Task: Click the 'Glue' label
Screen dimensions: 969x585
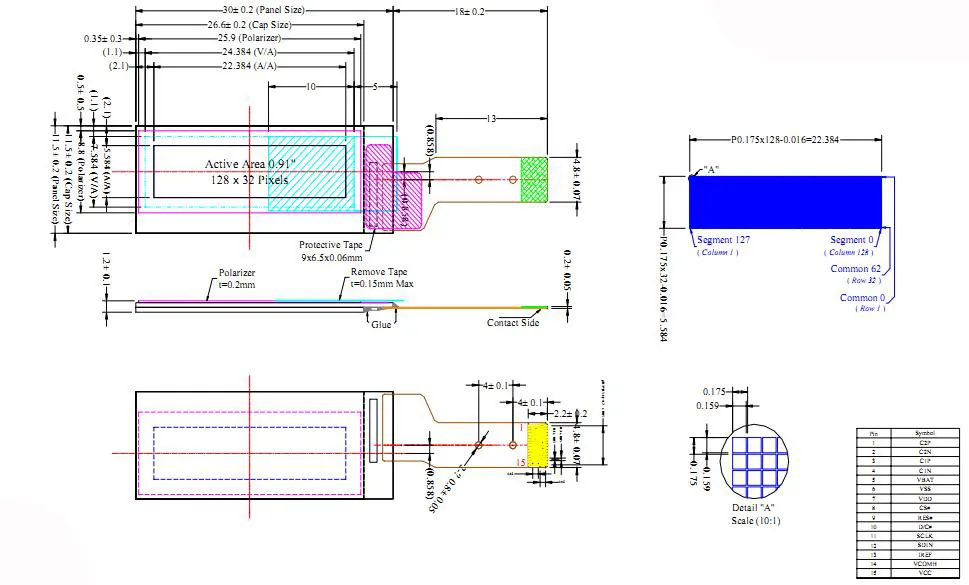Action: (381, 324)
